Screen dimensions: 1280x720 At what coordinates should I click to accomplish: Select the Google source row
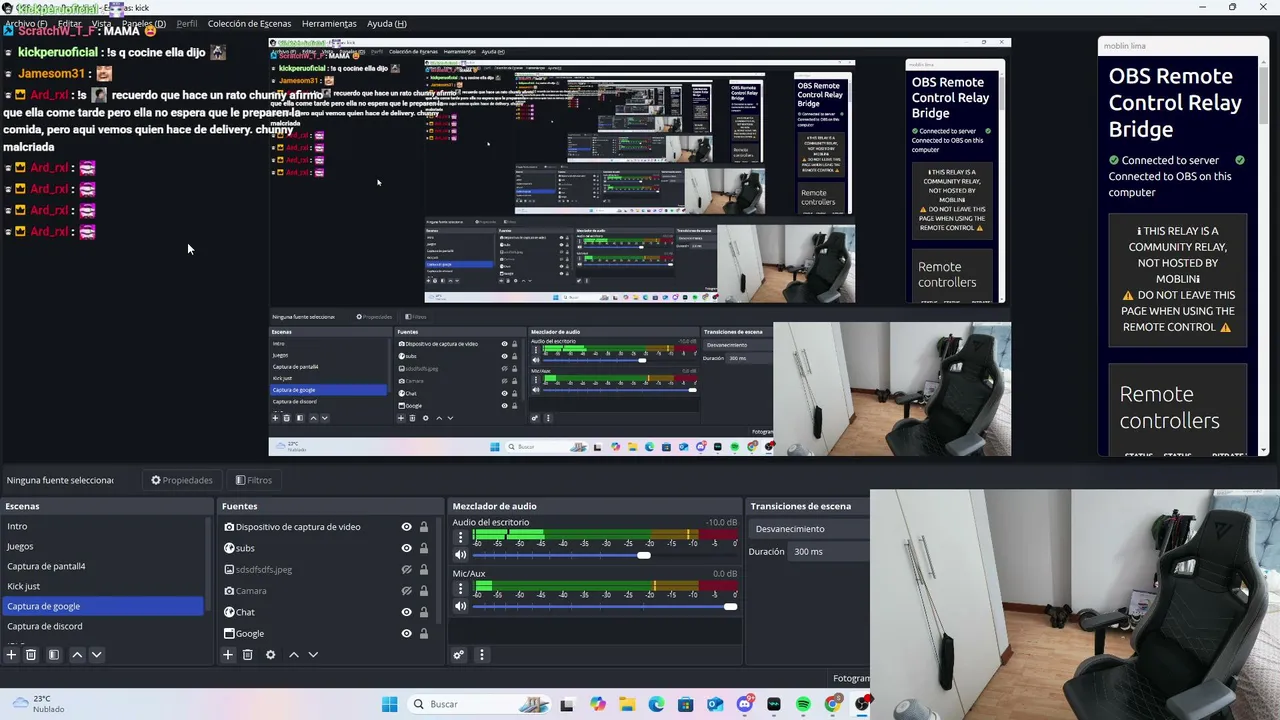[x=329, y=633]
